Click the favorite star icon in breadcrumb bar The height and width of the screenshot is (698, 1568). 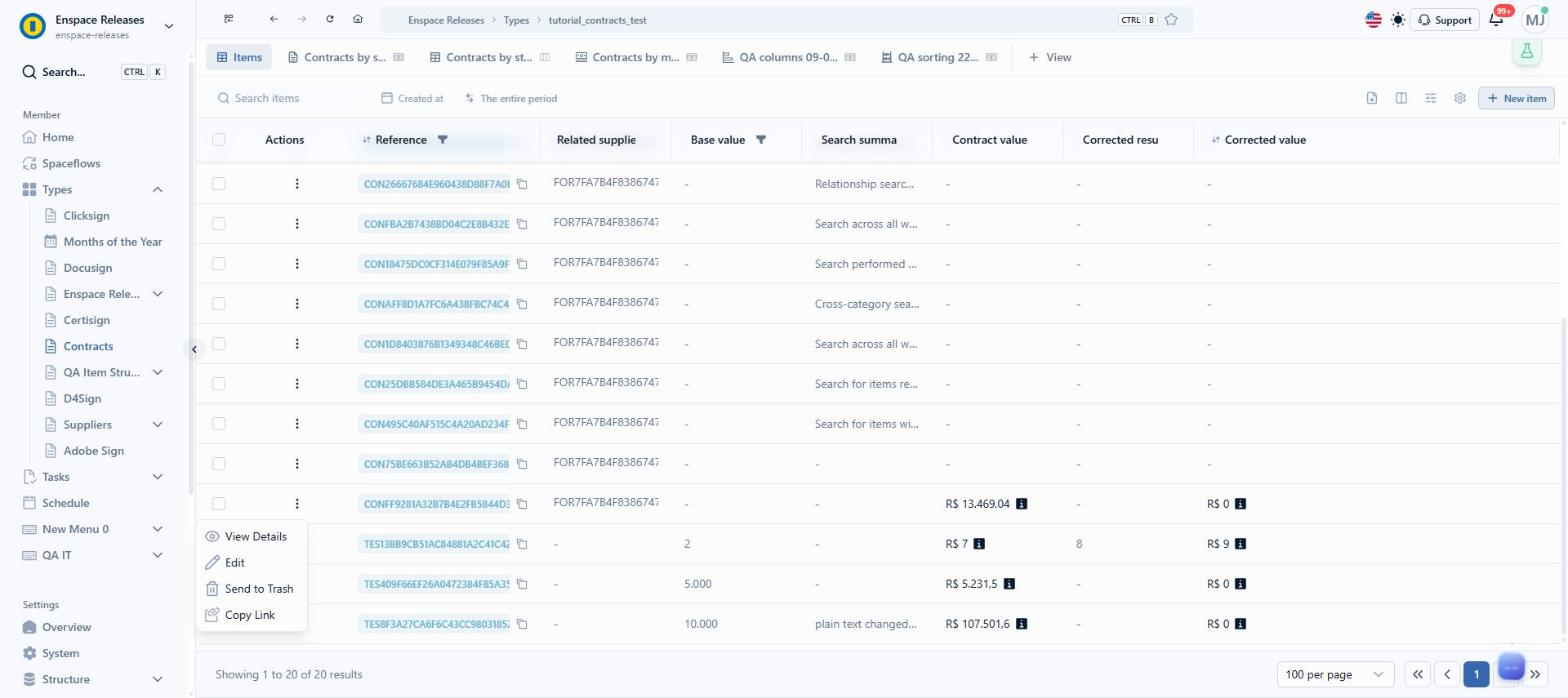point(1171,20)
